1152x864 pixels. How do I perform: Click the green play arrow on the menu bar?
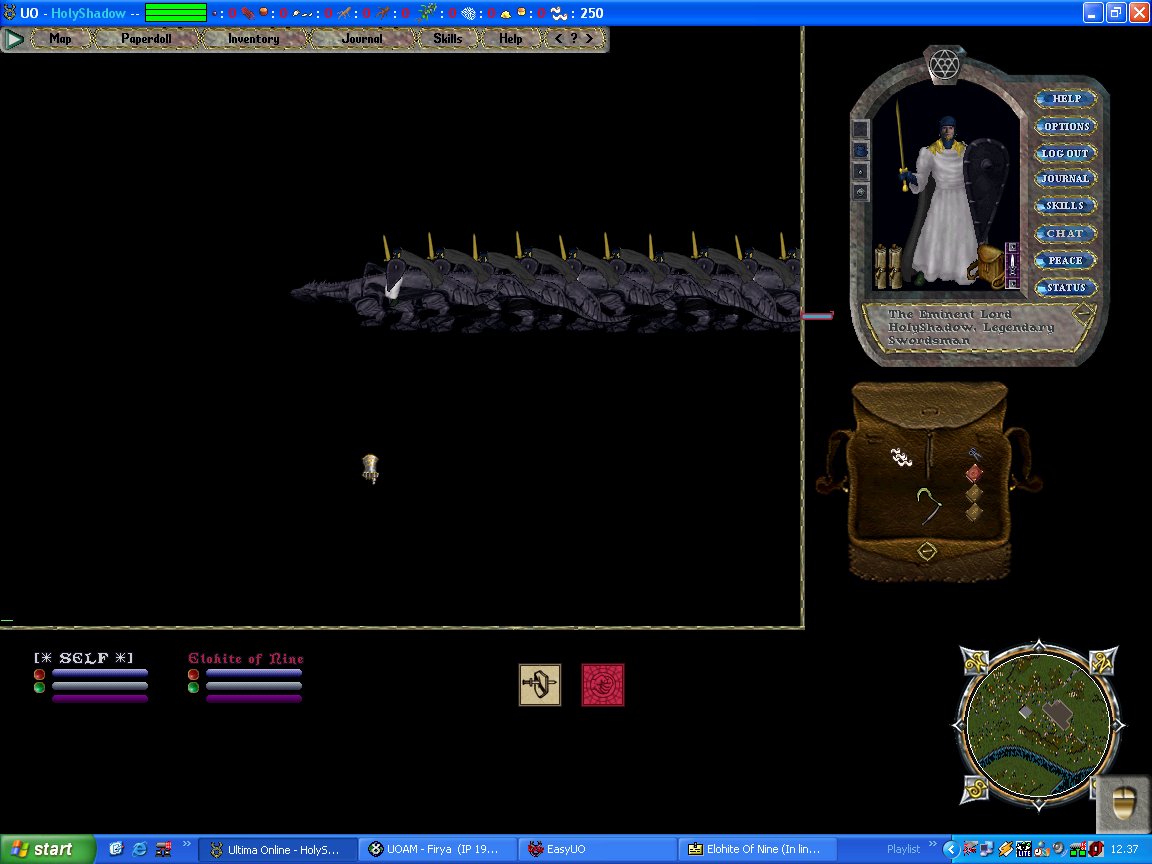(x=13, y=39)
